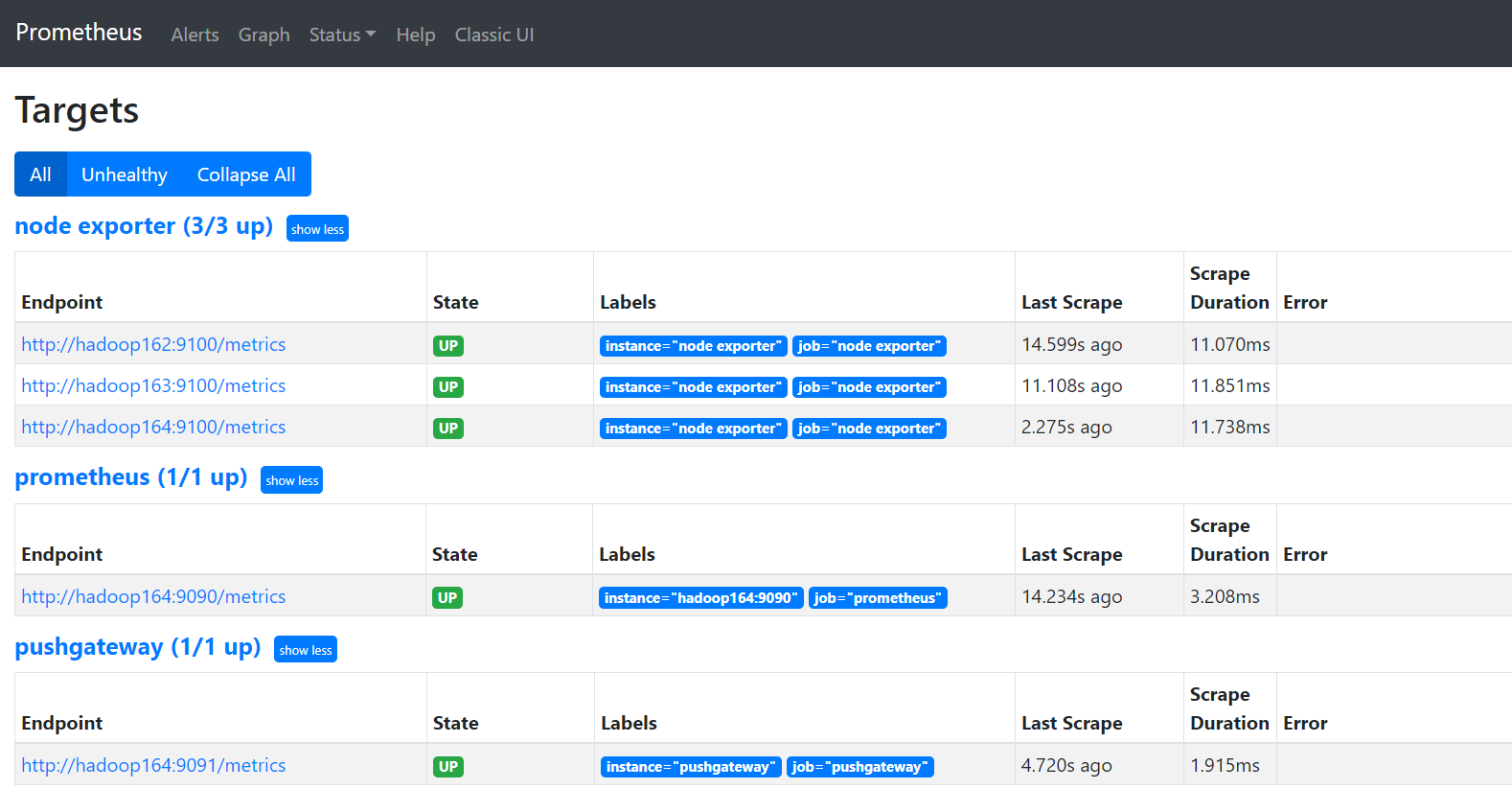The height and width of the screenshot is (812, 1512).
Task: Open hadoop163:9100 metrics endpoint
Action: tap(153, 385)
